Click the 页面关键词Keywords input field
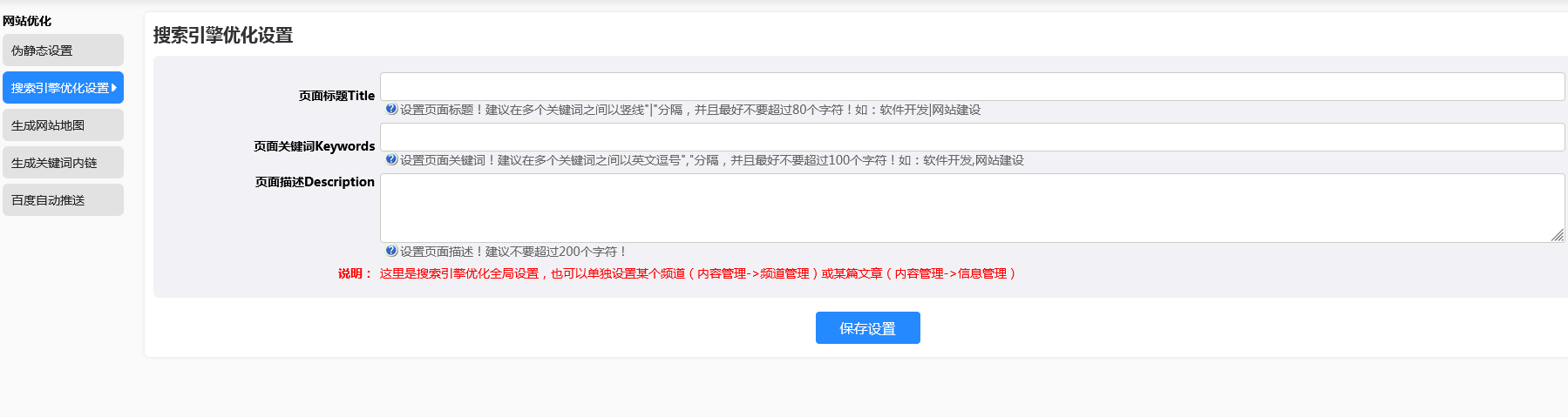This screenshot has height=417, width=1568. point(972,138)
